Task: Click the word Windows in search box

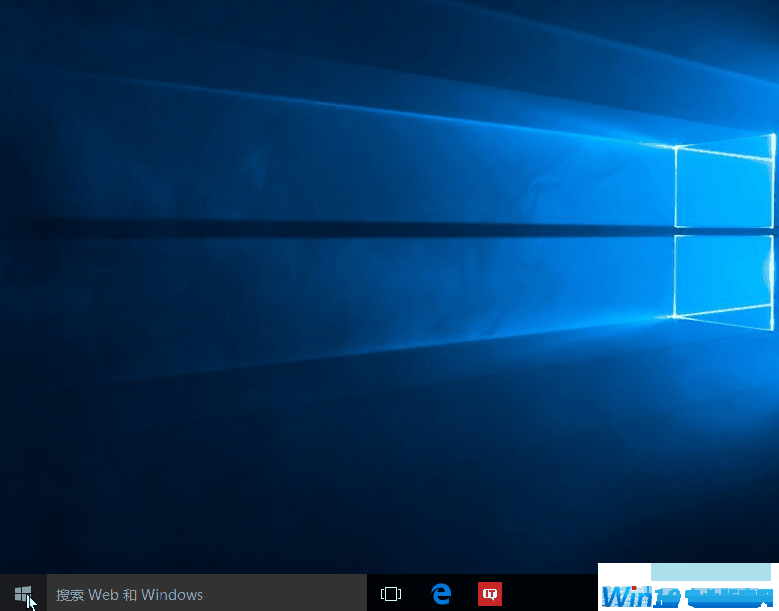Action: click(x=172, y=595)
